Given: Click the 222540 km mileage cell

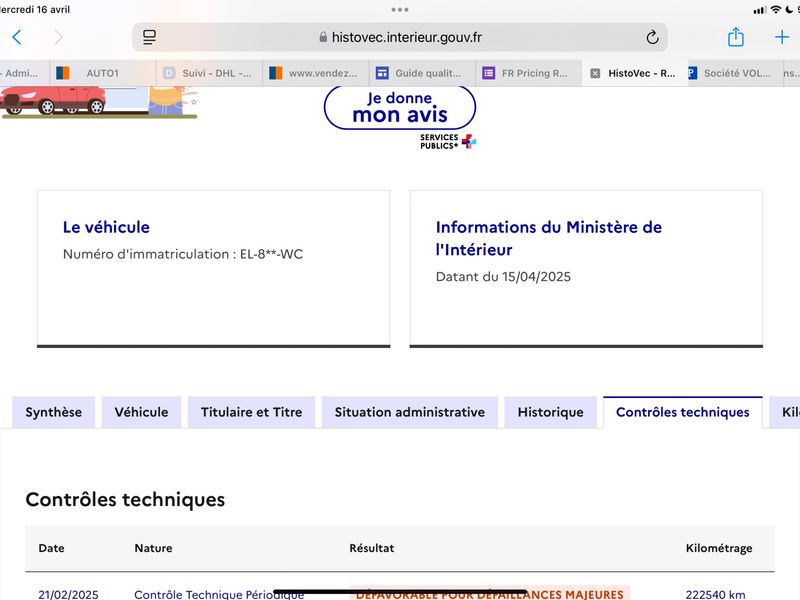Looking at the screenshot, I should pos(715,594).
